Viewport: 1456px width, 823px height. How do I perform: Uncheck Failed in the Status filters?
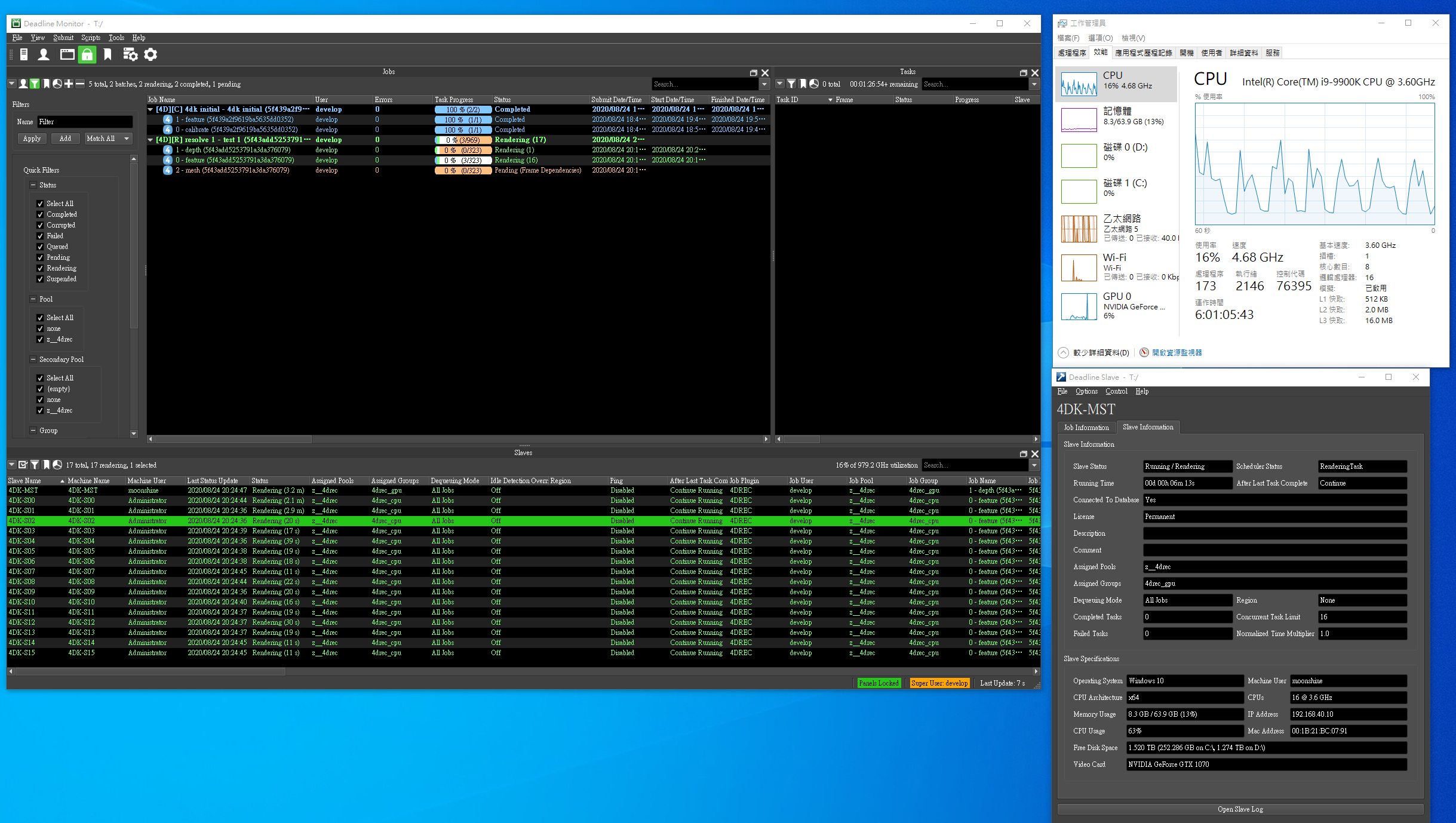[40, 235]
